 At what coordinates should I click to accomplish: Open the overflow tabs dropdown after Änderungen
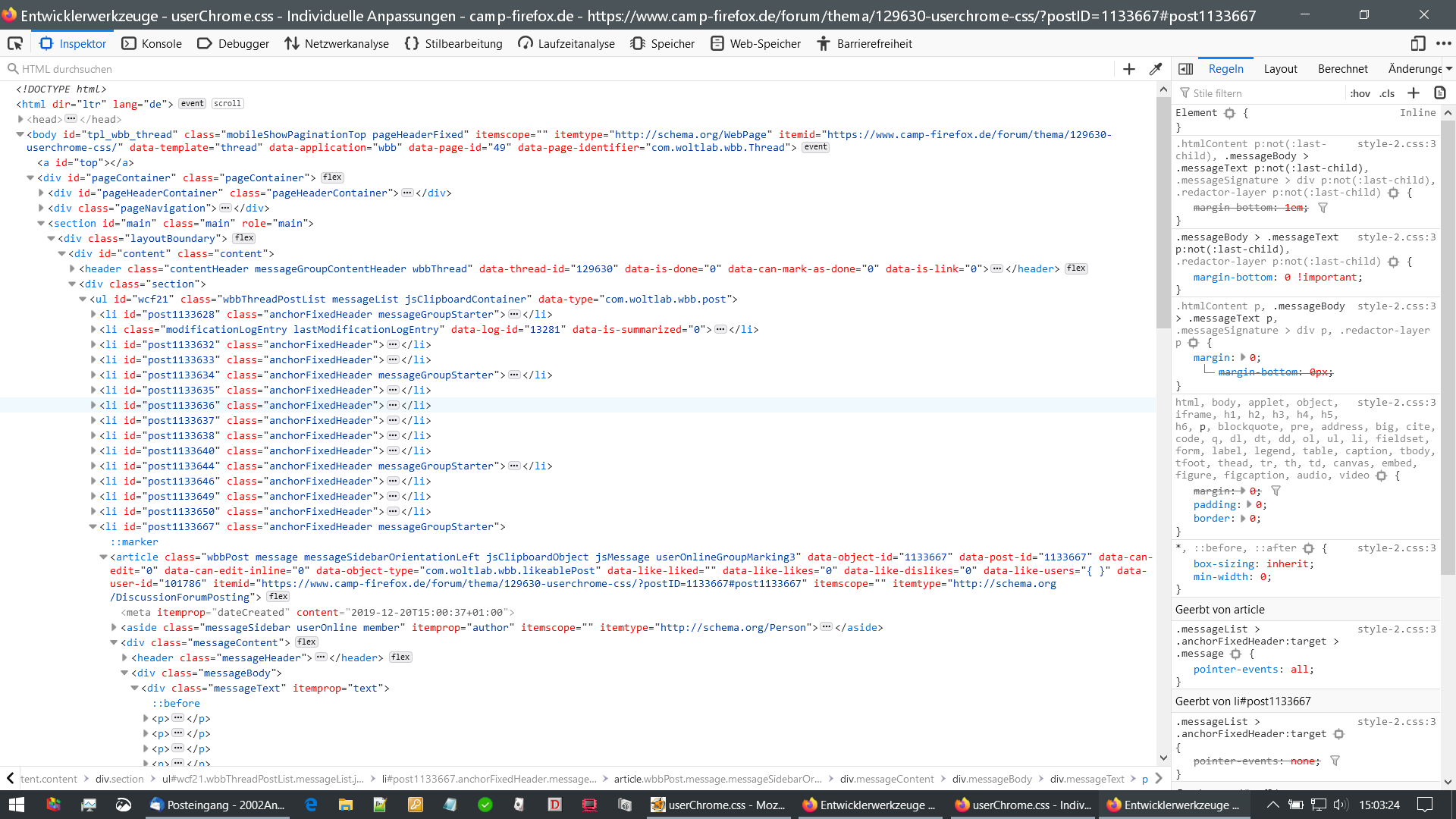[1448, 69]
